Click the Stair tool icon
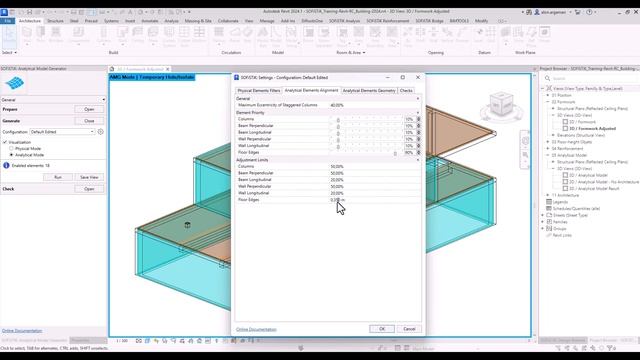 coord(247,33)
